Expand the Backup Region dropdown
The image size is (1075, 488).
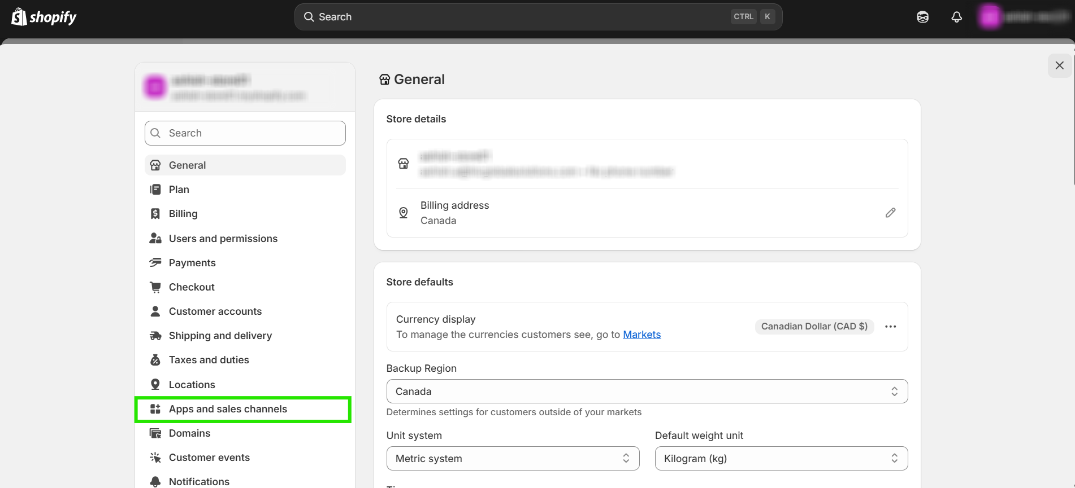coord(646,392)
